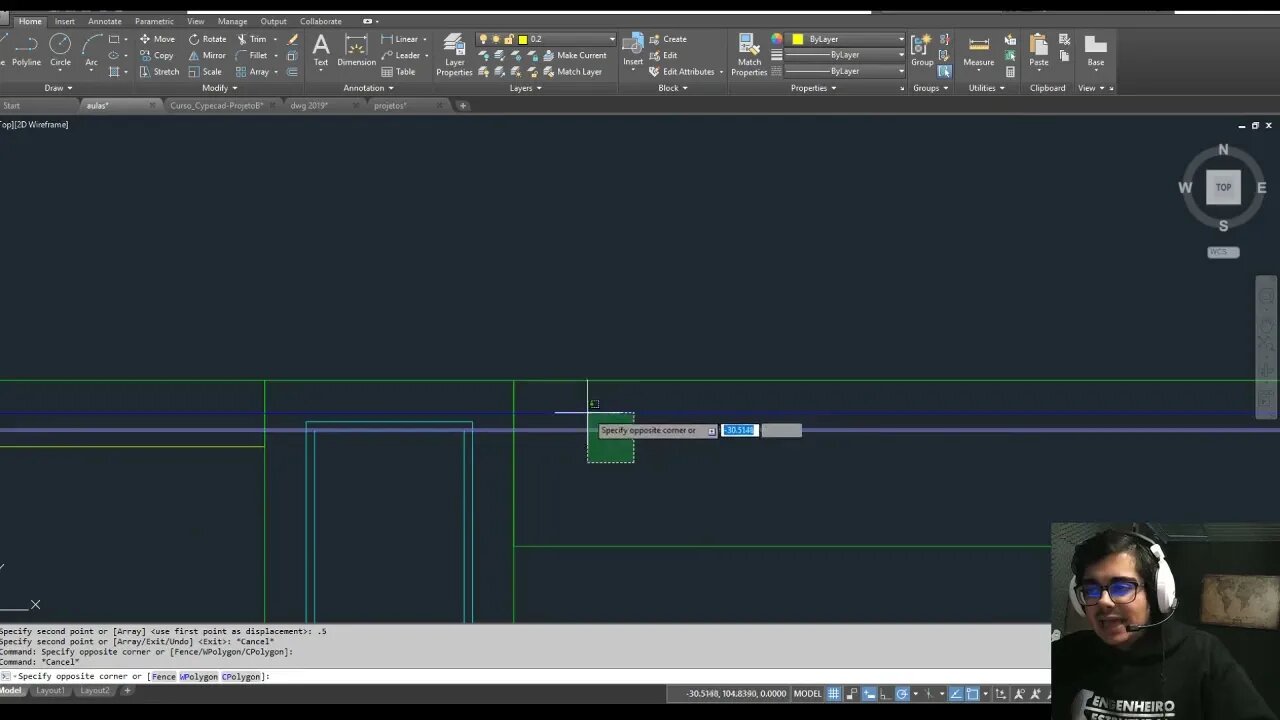Toggle ortho mode in status bar
The image size is (1280, 720).
point(884,694)
